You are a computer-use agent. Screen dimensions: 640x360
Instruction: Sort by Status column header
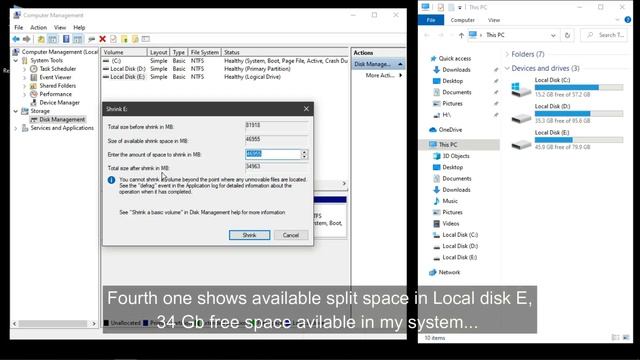click(x=284, y=52)
